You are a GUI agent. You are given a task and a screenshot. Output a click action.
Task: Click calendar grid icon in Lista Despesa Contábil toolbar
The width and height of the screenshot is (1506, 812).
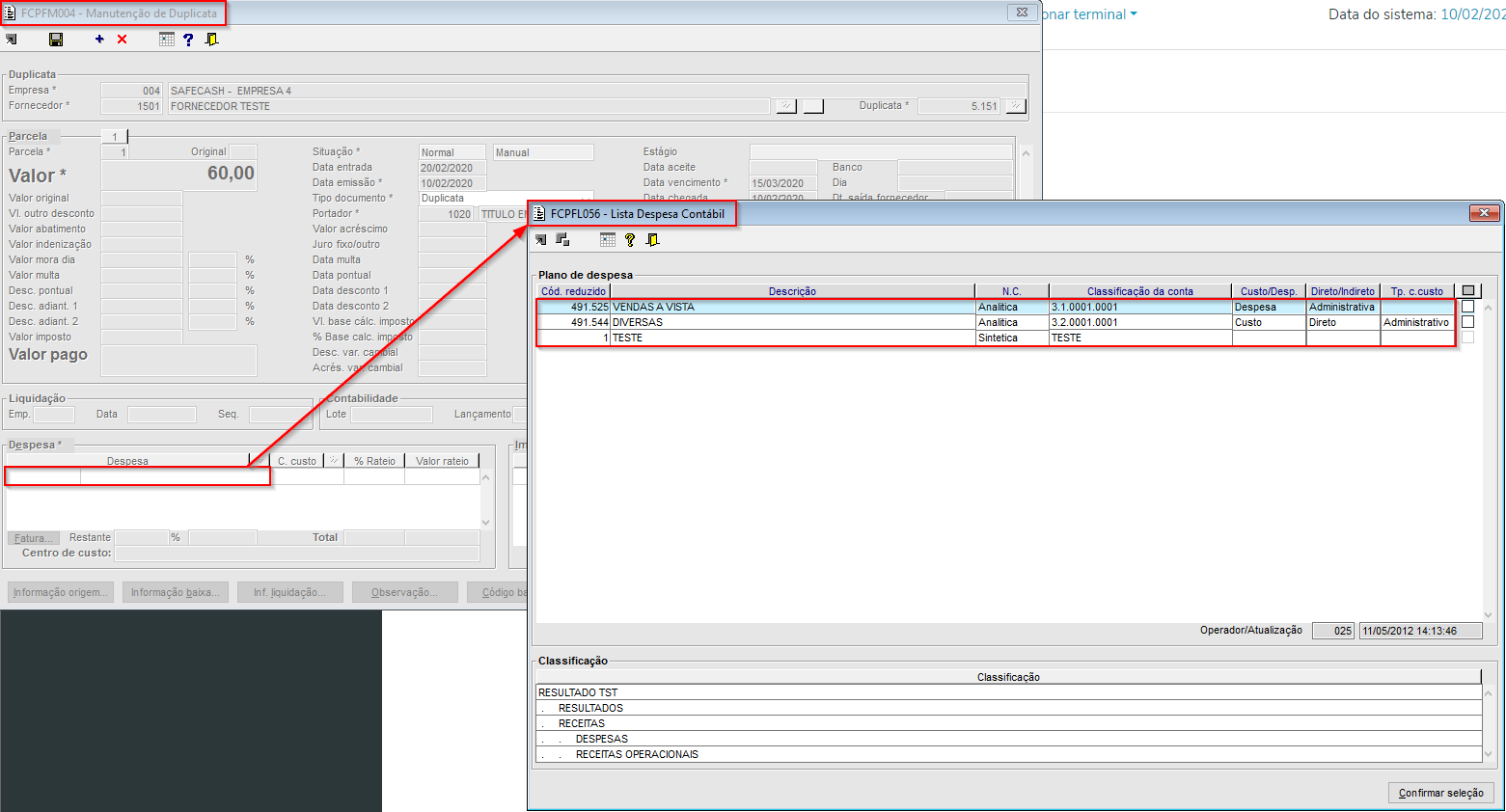[608, 240]
